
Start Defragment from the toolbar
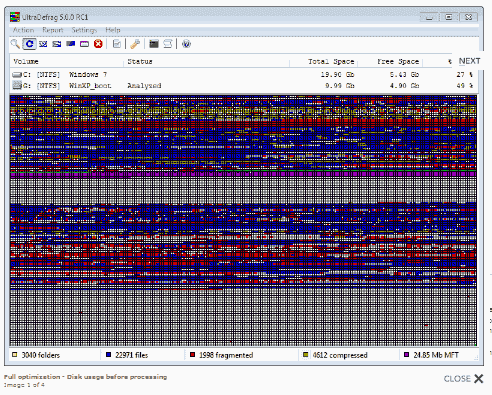click(x=43, y=44)
